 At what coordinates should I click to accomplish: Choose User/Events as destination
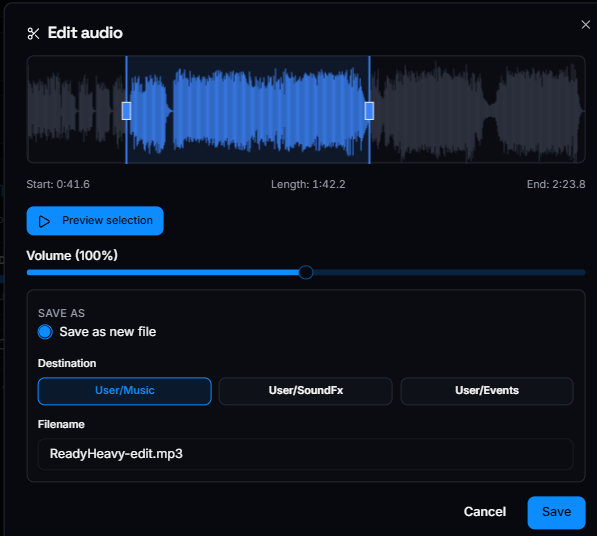pos(487,391)
